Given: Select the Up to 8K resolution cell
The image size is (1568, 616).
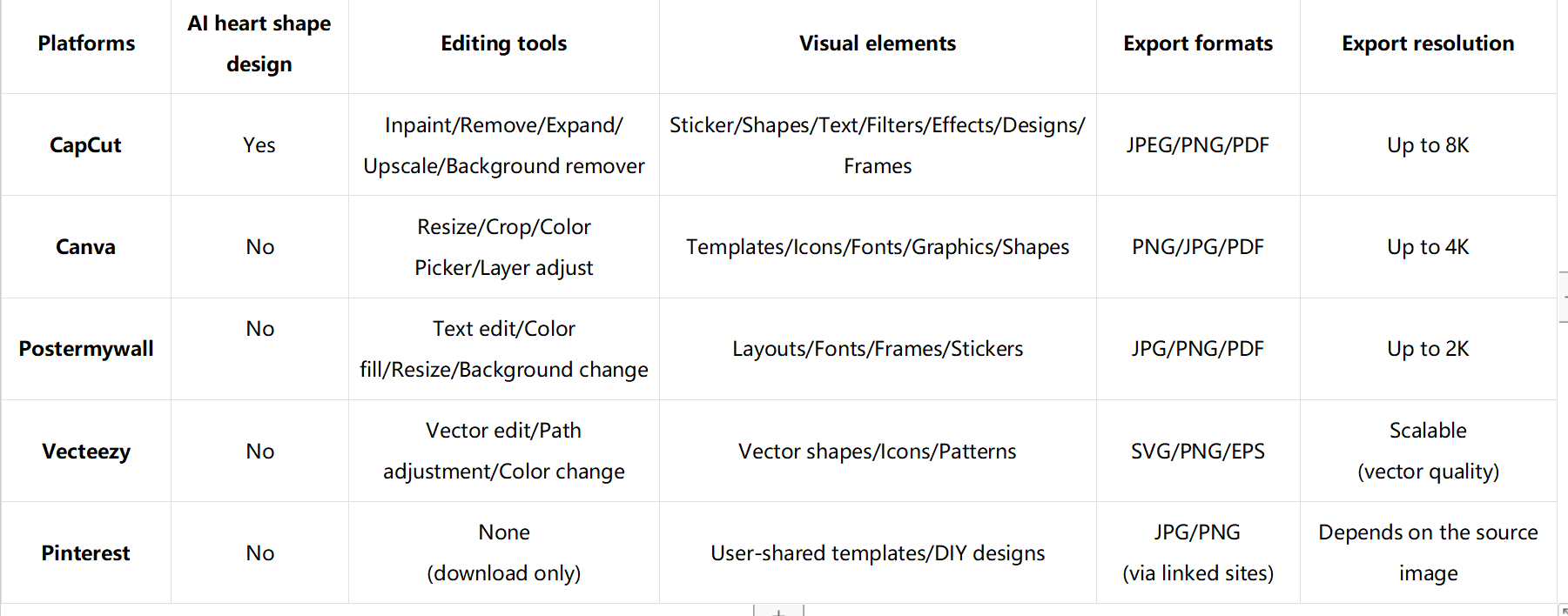Looking at the screenshot, I should point(1428,145).
